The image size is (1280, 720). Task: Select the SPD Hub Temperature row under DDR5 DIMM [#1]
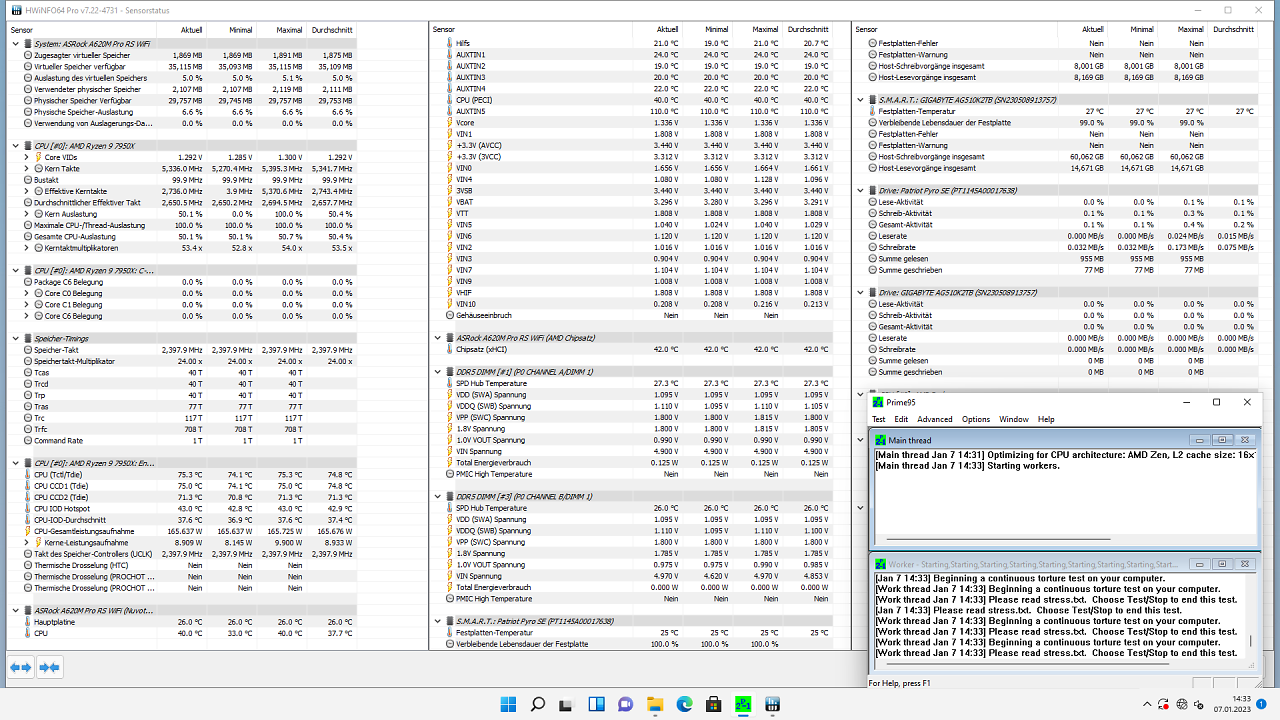(x=631, y=383)
